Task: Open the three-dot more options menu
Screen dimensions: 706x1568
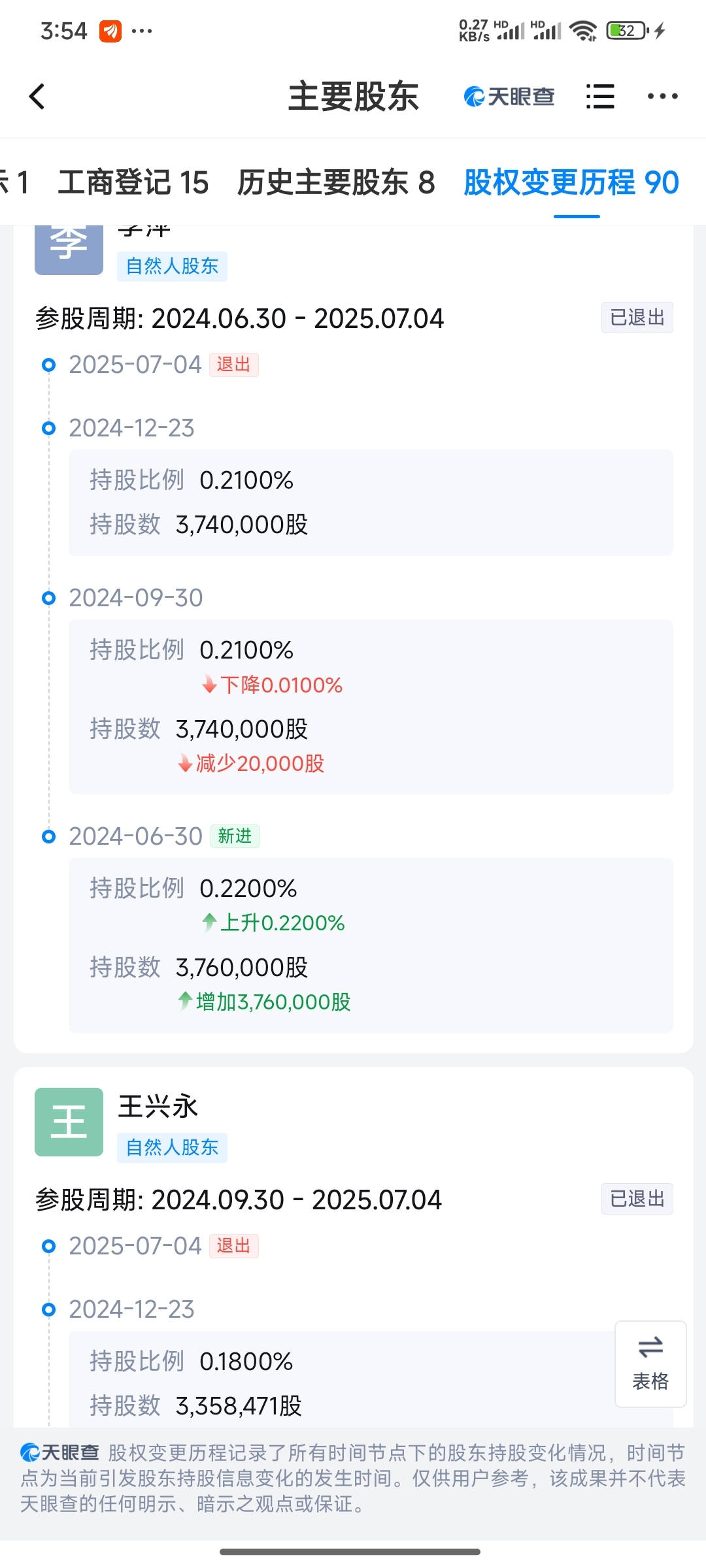Action: [662, 97]
